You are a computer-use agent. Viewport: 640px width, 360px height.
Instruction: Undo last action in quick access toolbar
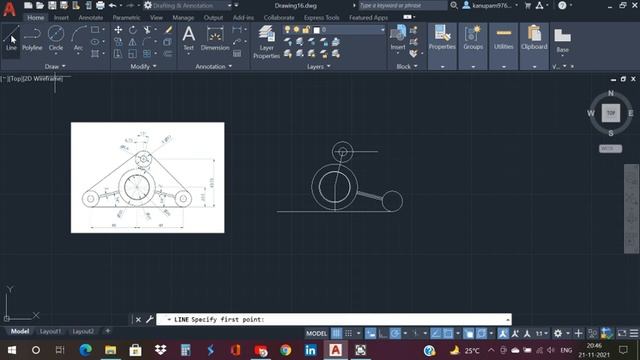tap(113, 5)
